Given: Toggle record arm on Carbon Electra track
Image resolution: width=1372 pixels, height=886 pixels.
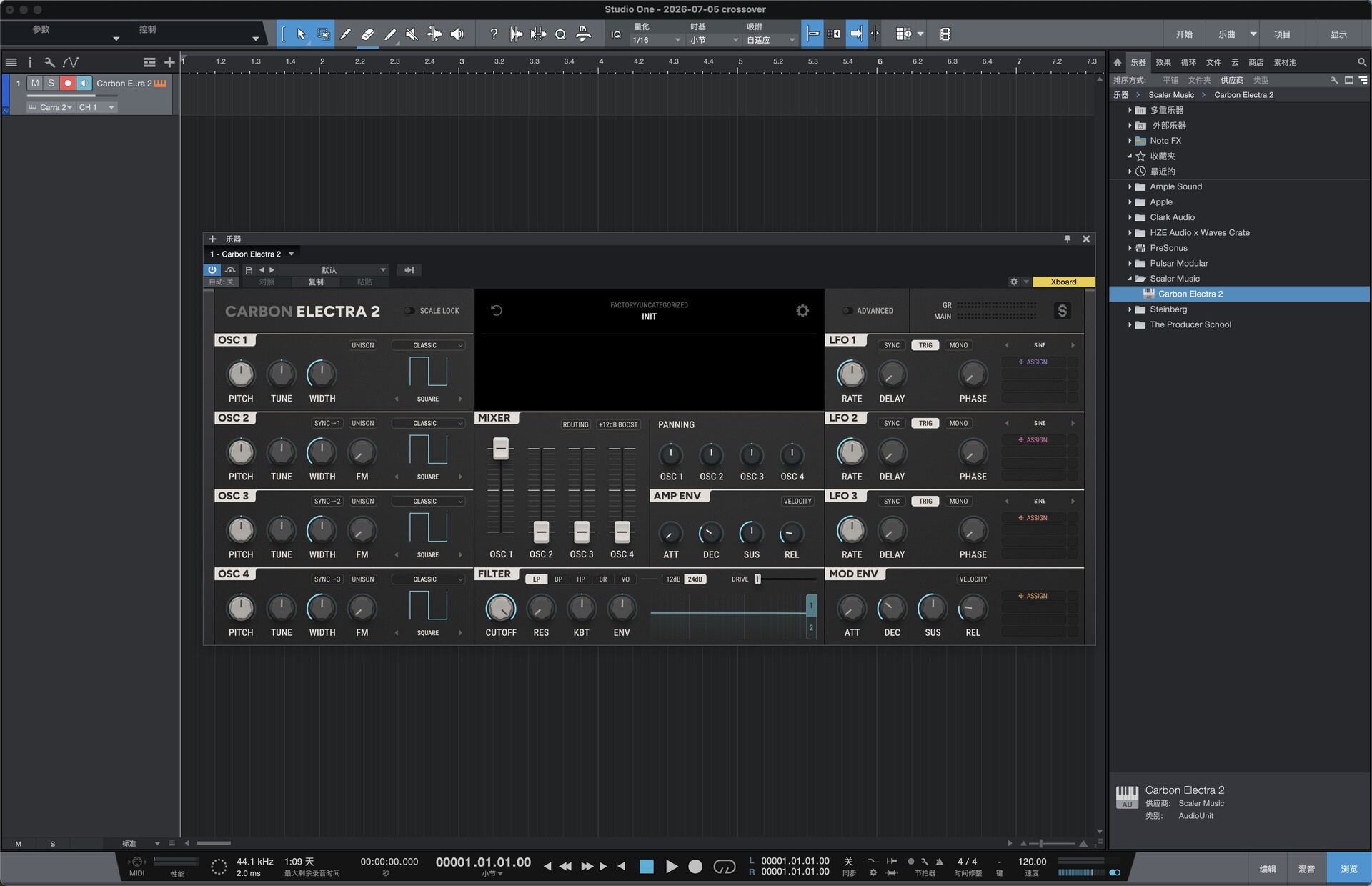Looking at the screenshot, I should pyautogui.click(x=68, y=84).
